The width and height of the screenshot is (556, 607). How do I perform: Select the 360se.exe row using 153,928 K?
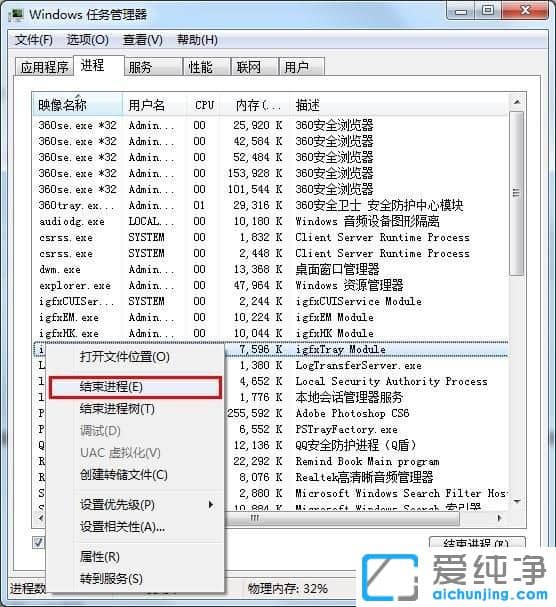pyautogui.click(x=270, y=173)
